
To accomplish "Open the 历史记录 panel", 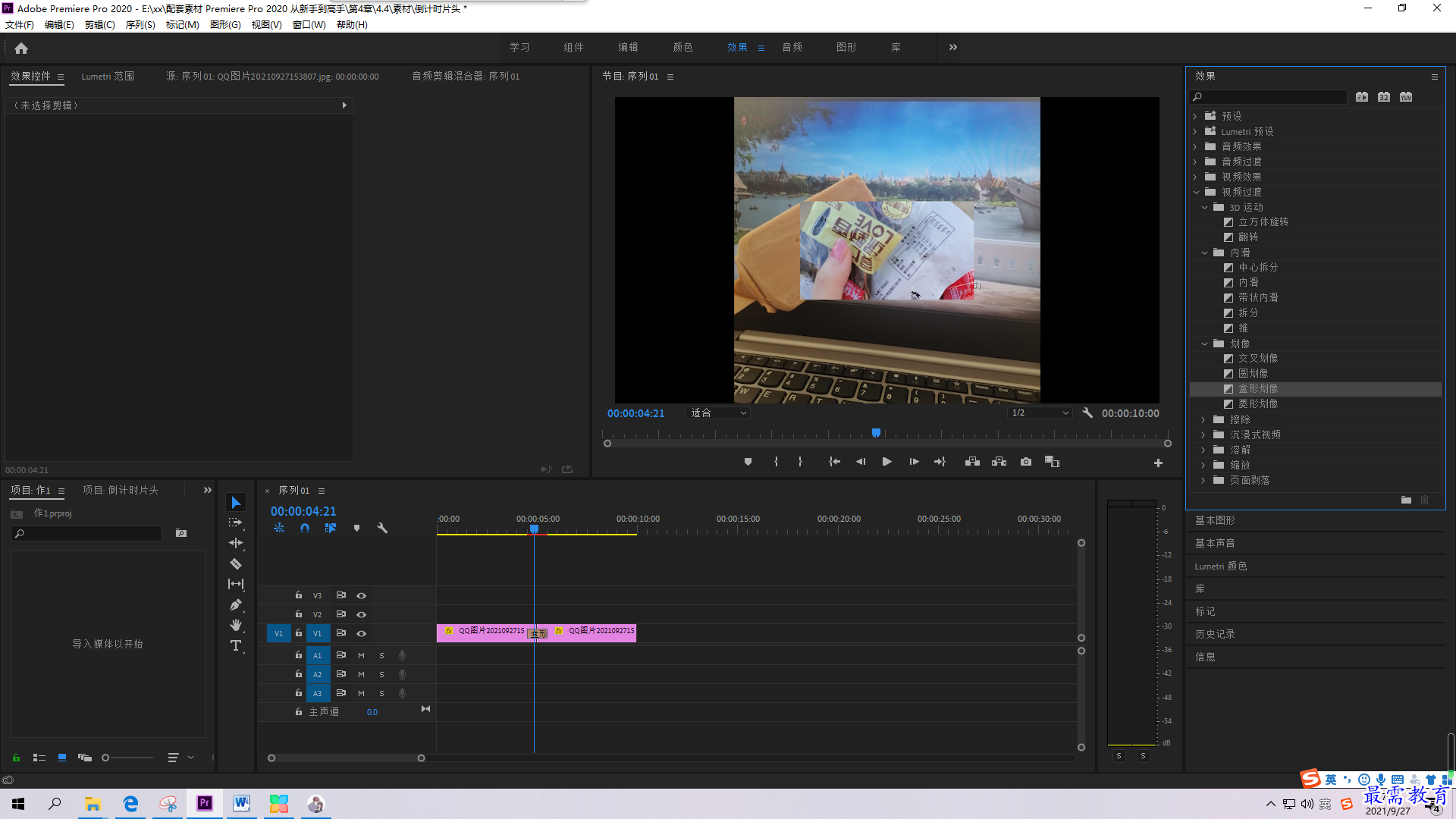I will (x=1215, y=634).
